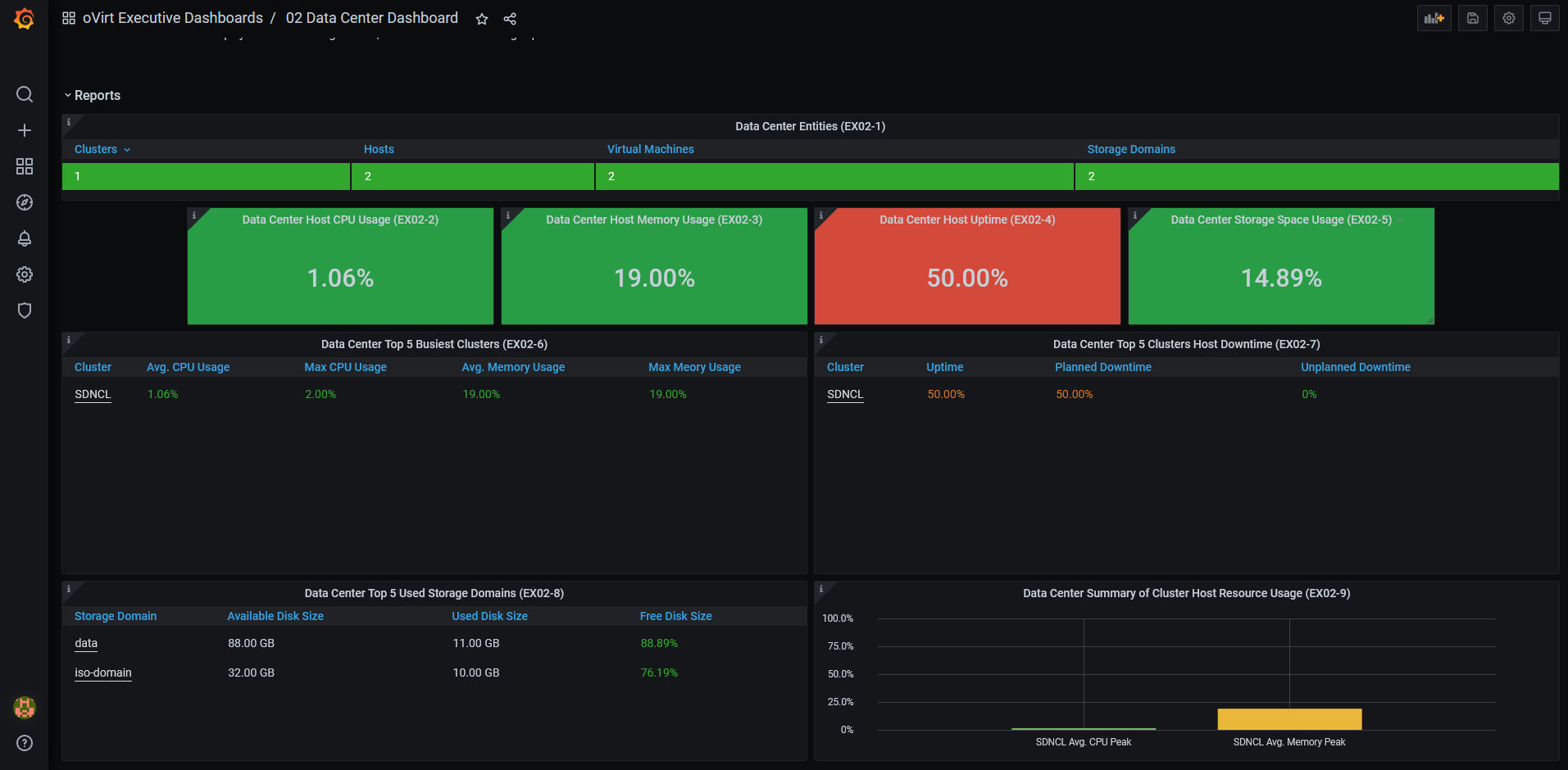Open the Dashboards sidebar menu
Viewport: 1568px width, 770px height.
tap(25, 166)
